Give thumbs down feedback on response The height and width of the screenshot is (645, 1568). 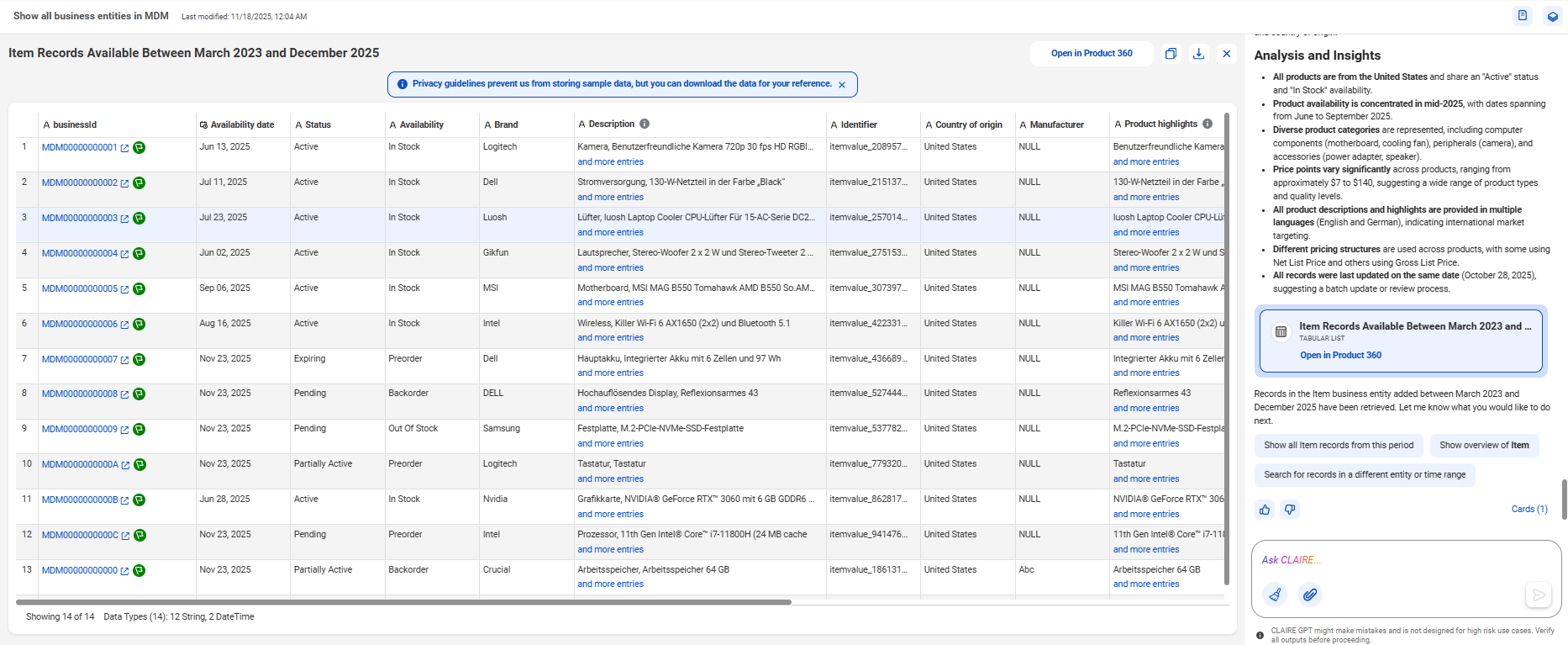[x=1290, y=510]
